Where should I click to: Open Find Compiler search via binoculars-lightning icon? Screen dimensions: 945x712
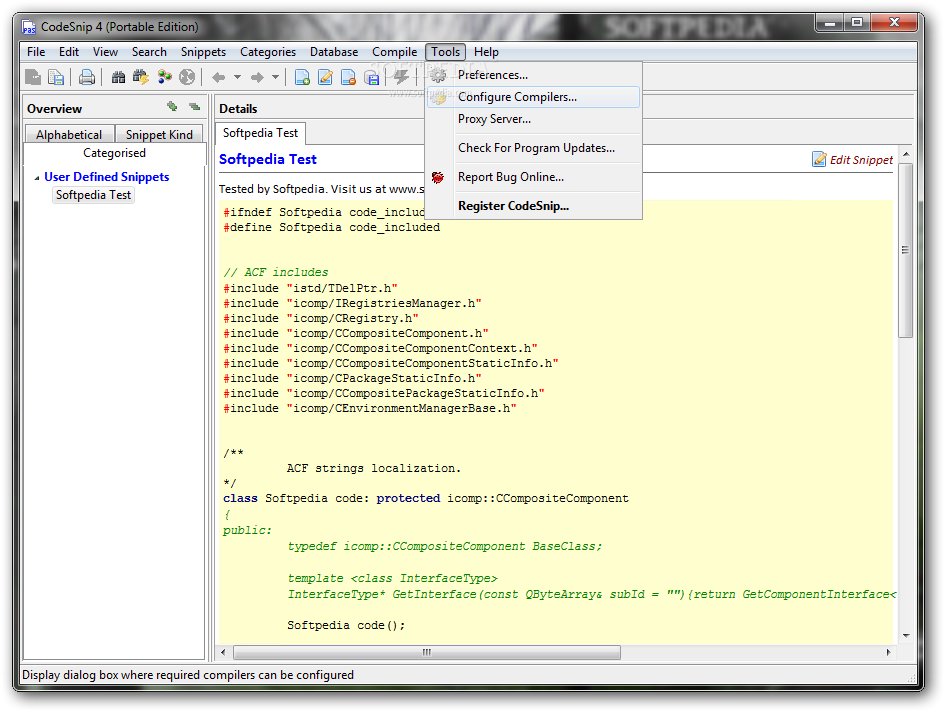(x=141, y=77)
